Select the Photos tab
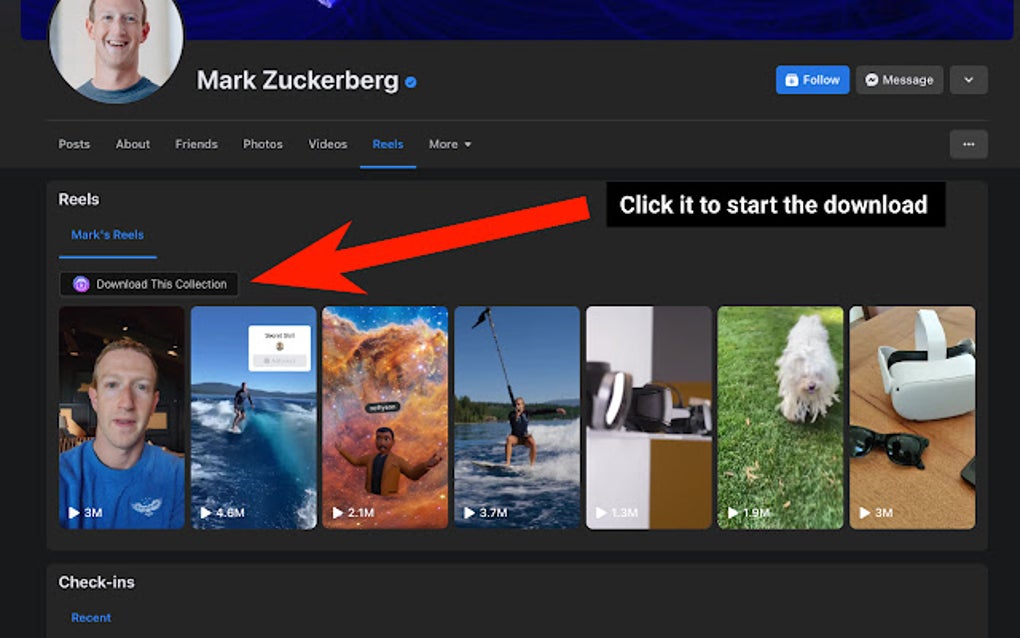 (263, 144)
